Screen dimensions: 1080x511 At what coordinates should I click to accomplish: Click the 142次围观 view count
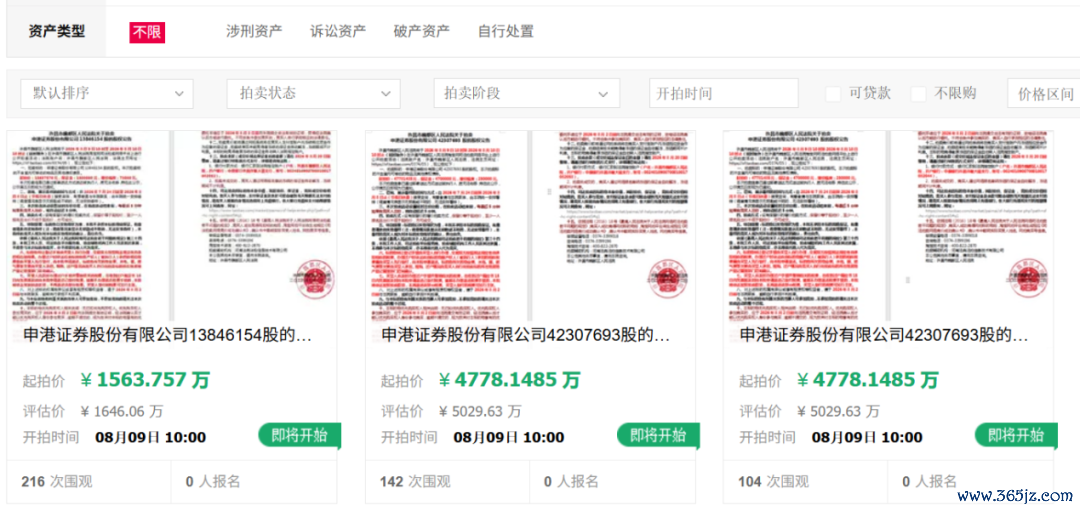coord(415,481)
